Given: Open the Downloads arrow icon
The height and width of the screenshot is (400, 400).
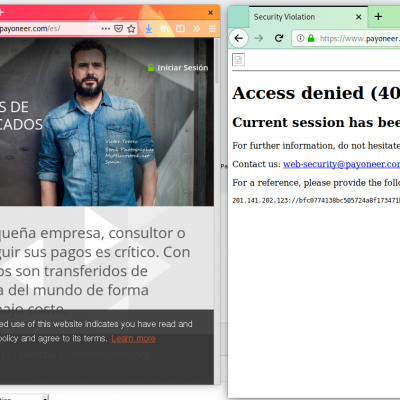Looking at the screenshot, I should (x=149, y=29).
